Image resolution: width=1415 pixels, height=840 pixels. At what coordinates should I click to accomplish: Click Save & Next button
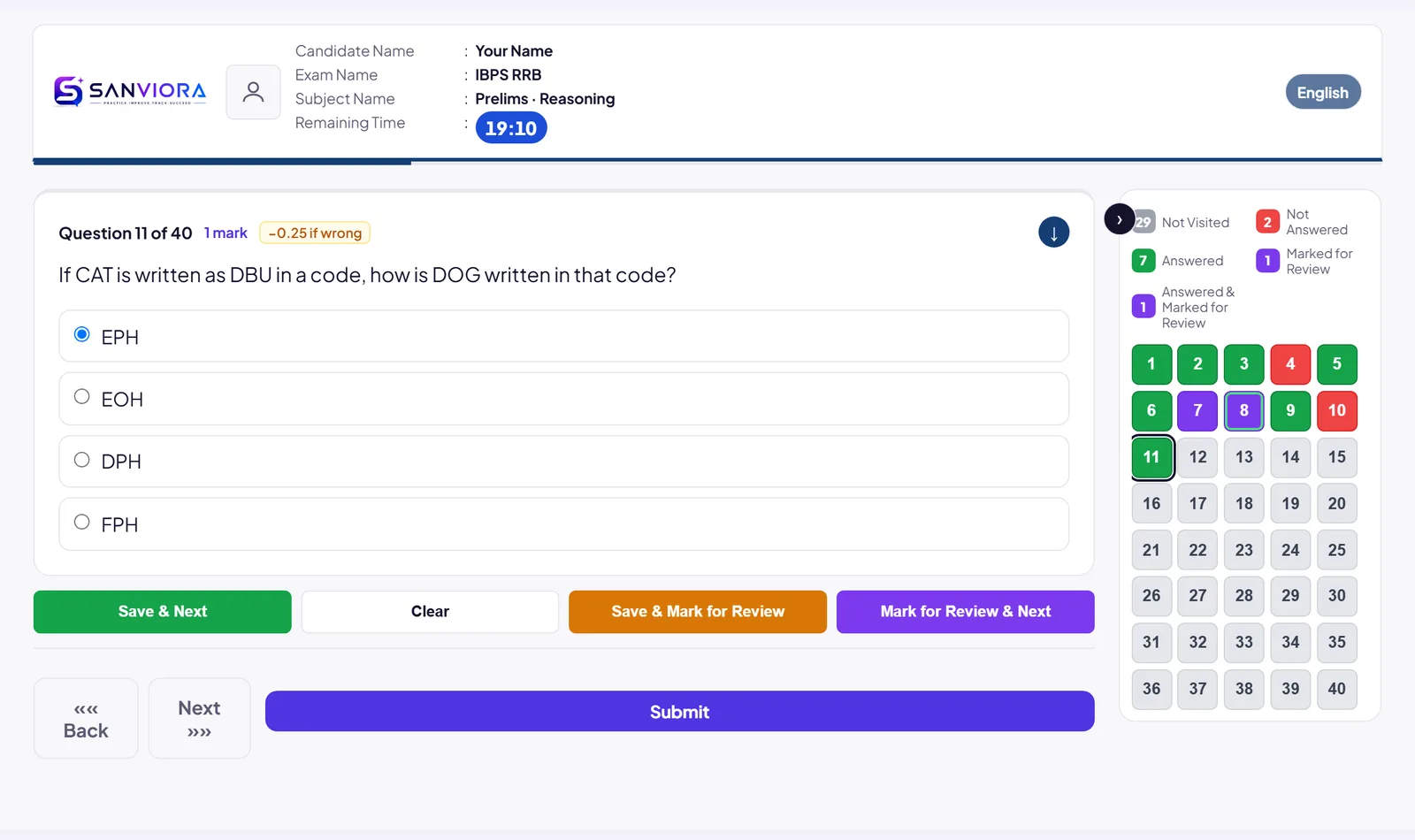pos(163,612)
